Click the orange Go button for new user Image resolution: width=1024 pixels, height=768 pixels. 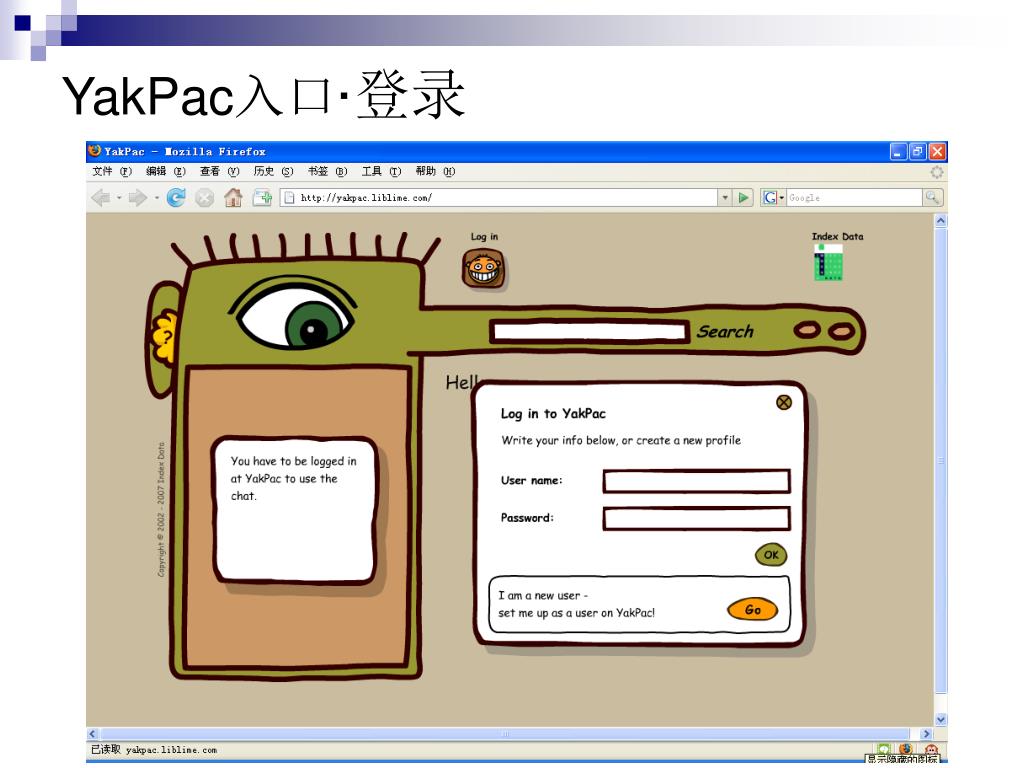(x=752, y=609)
